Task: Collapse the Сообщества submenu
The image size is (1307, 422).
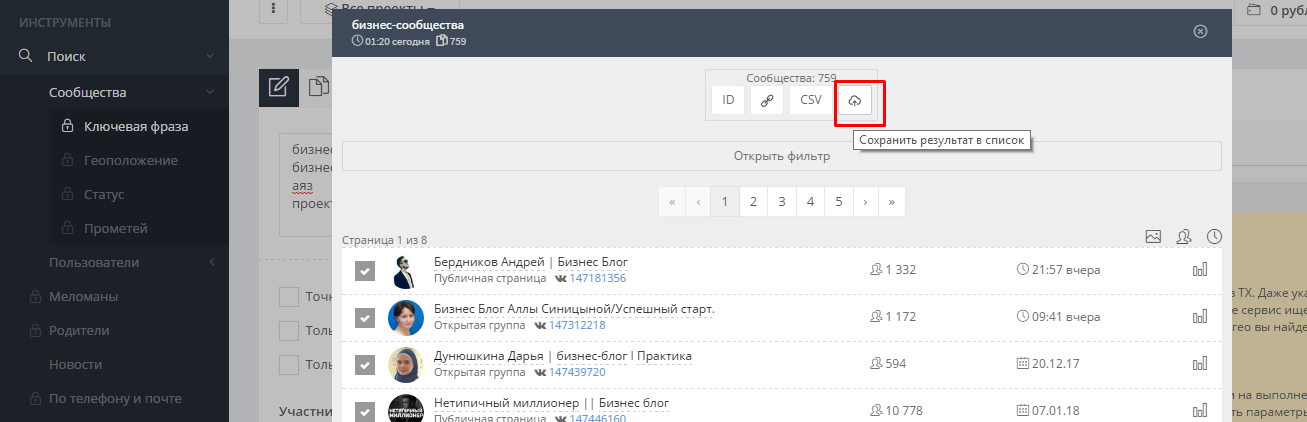Action: click(x=210, y=93)
